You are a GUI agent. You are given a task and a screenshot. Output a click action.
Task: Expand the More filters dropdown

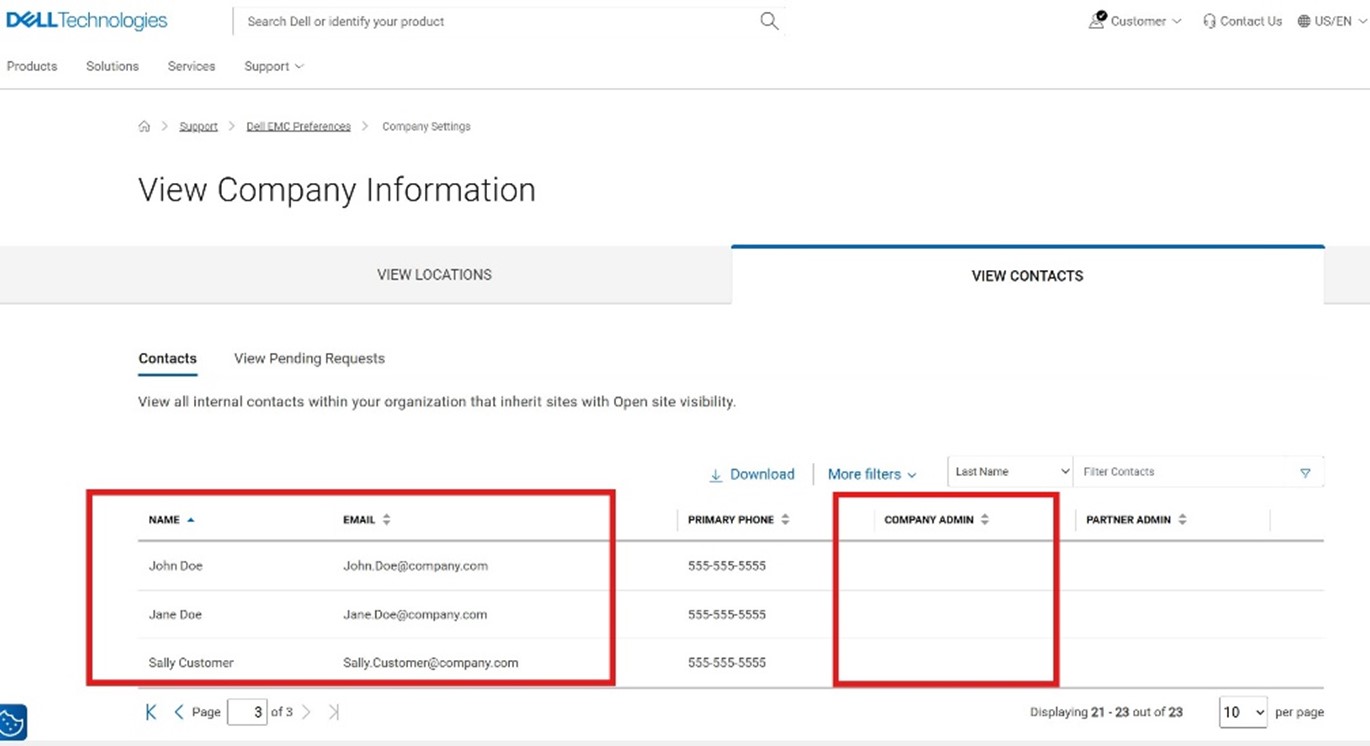[x=871, y=475]
